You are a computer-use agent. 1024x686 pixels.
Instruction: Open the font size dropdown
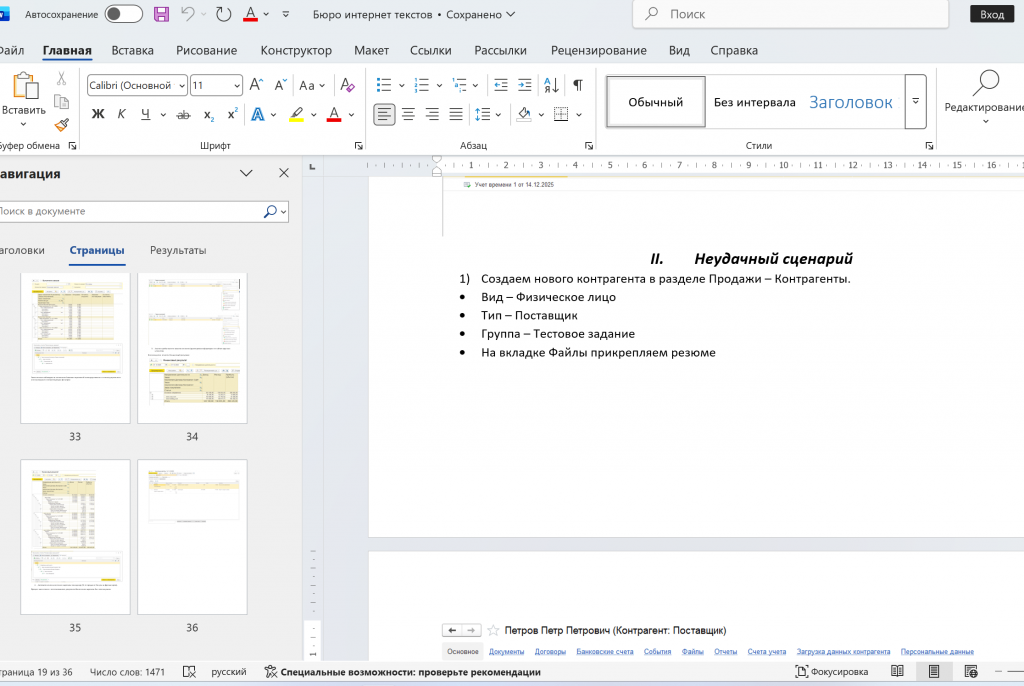[x=235, y=85]
